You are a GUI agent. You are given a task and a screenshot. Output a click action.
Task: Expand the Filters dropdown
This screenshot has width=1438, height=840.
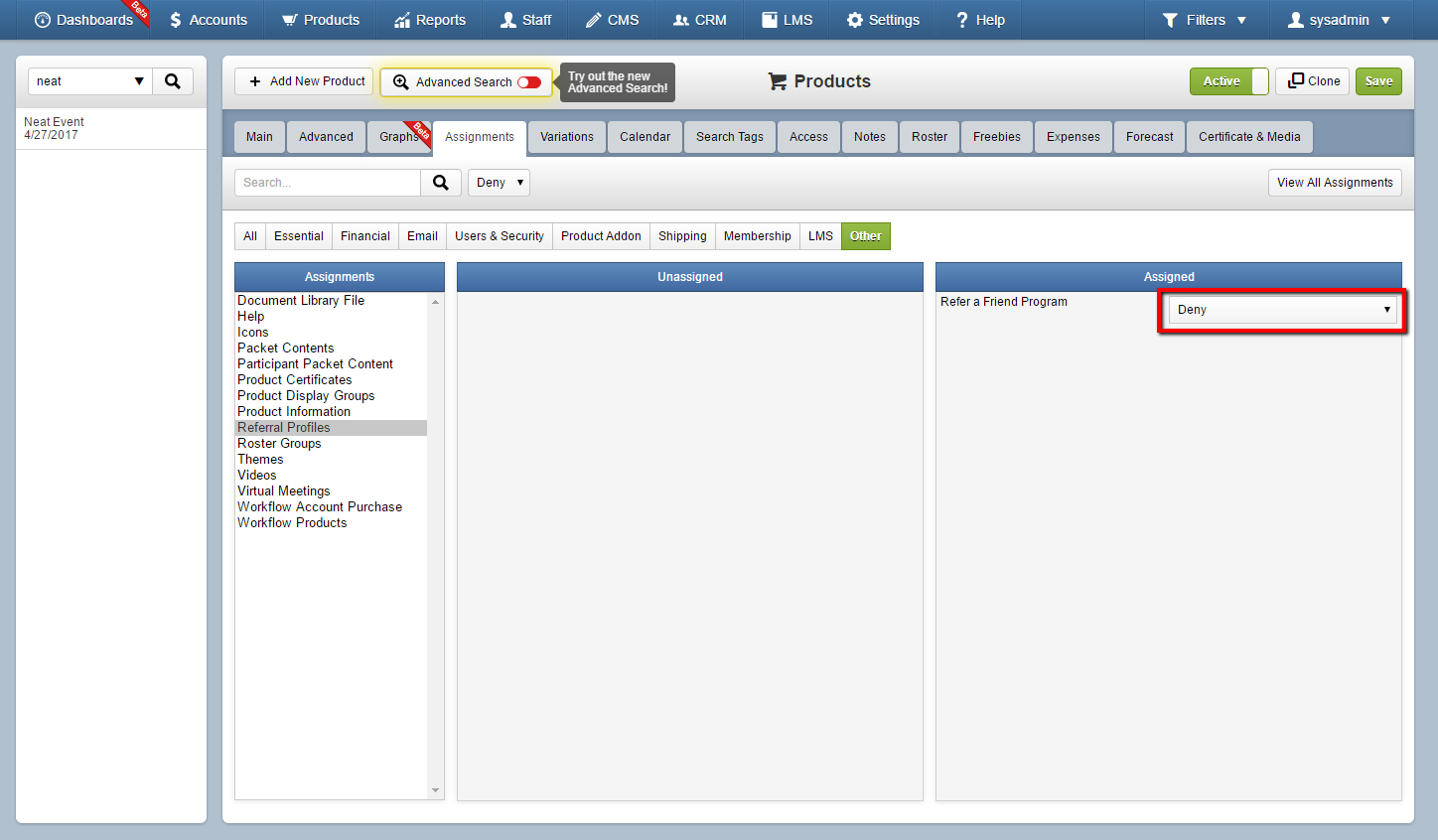click(x=1205, y=20)
